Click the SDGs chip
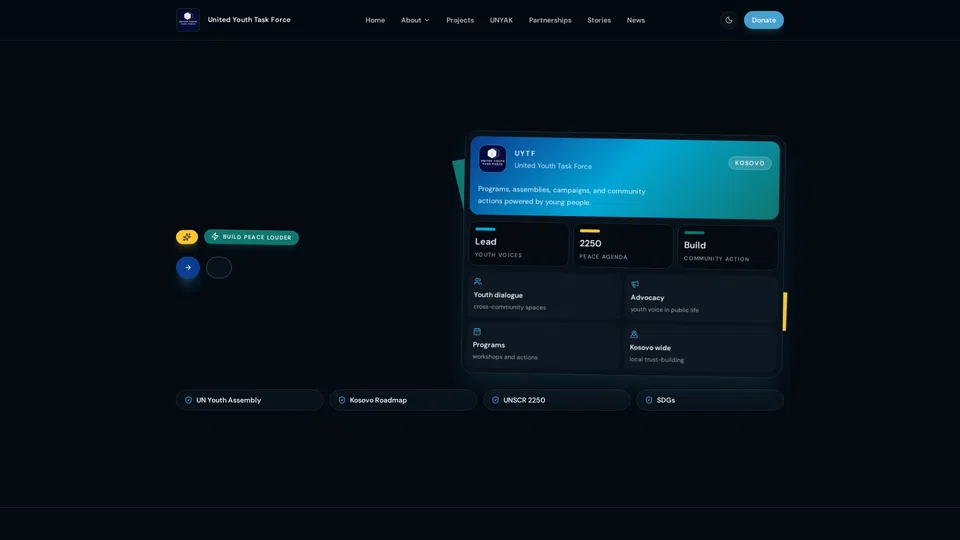 point(710,400)
